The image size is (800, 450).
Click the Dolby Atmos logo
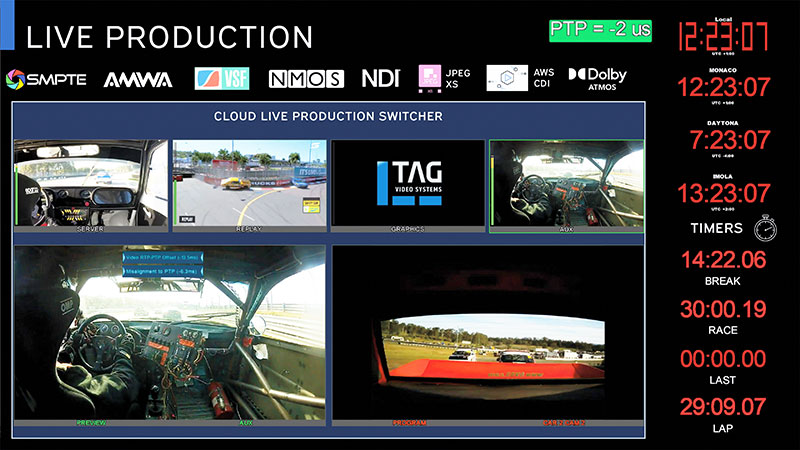(x=597, y=79)
